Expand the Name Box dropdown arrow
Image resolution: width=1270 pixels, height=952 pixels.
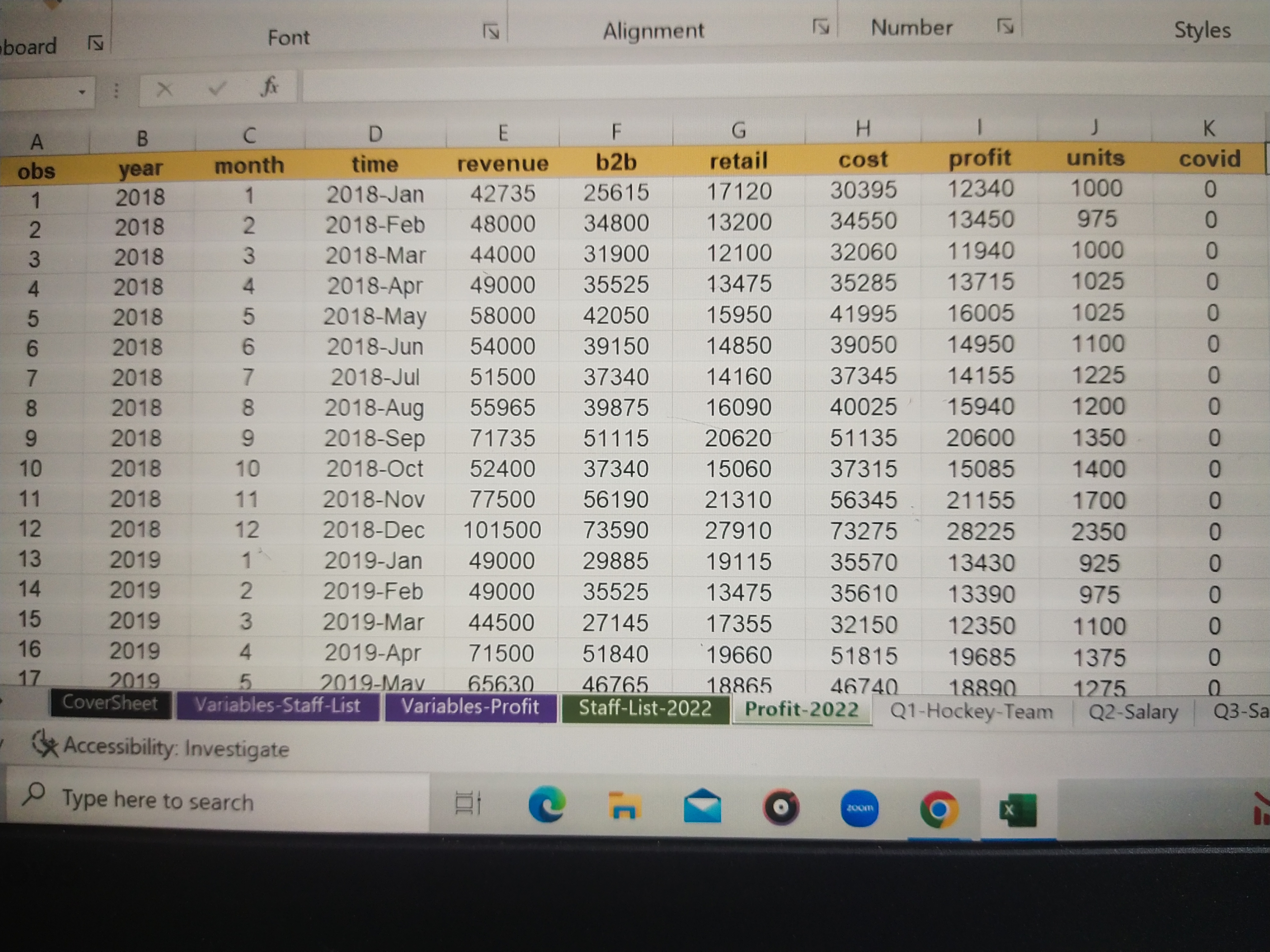(82, 92)
